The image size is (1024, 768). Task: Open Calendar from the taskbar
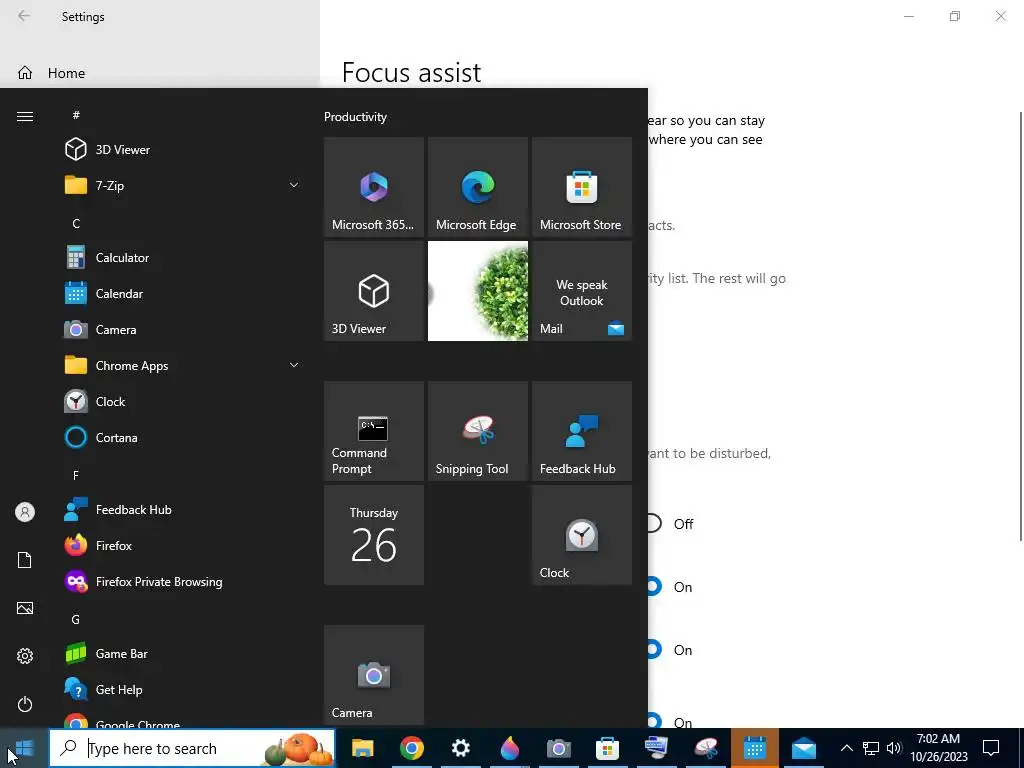click(754, 748)
